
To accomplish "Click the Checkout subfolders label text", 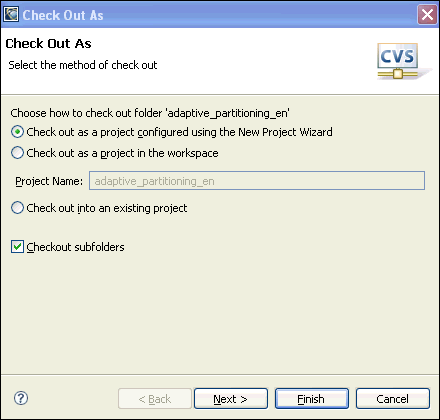I will point(75,247).
